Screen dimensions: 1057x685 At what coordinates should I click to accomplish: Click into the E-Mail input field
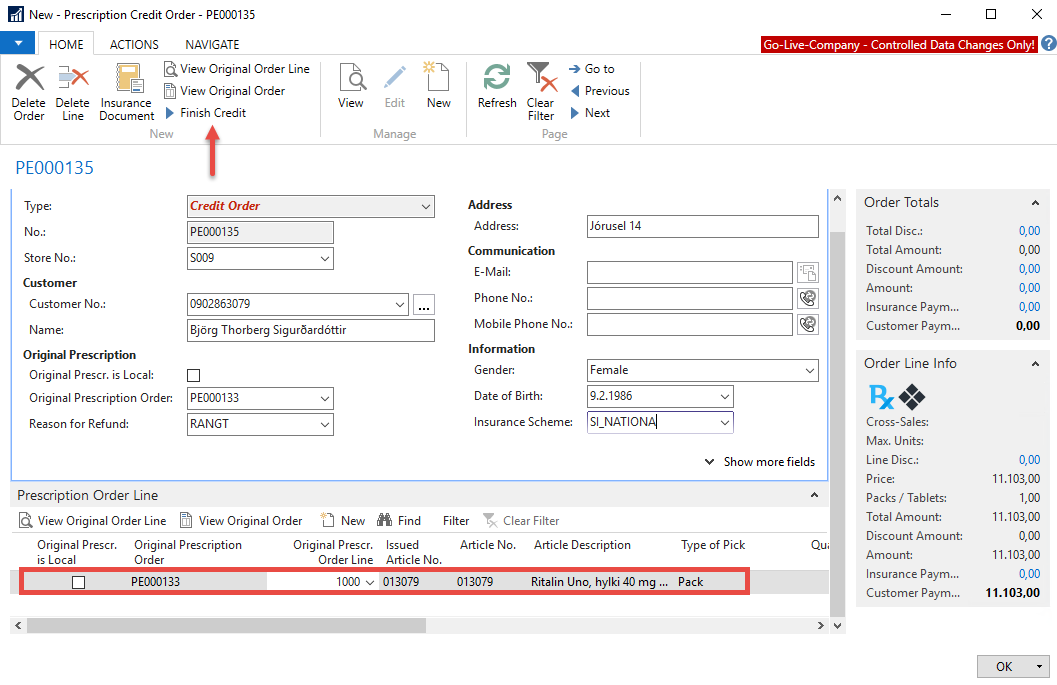coord(690,272)
